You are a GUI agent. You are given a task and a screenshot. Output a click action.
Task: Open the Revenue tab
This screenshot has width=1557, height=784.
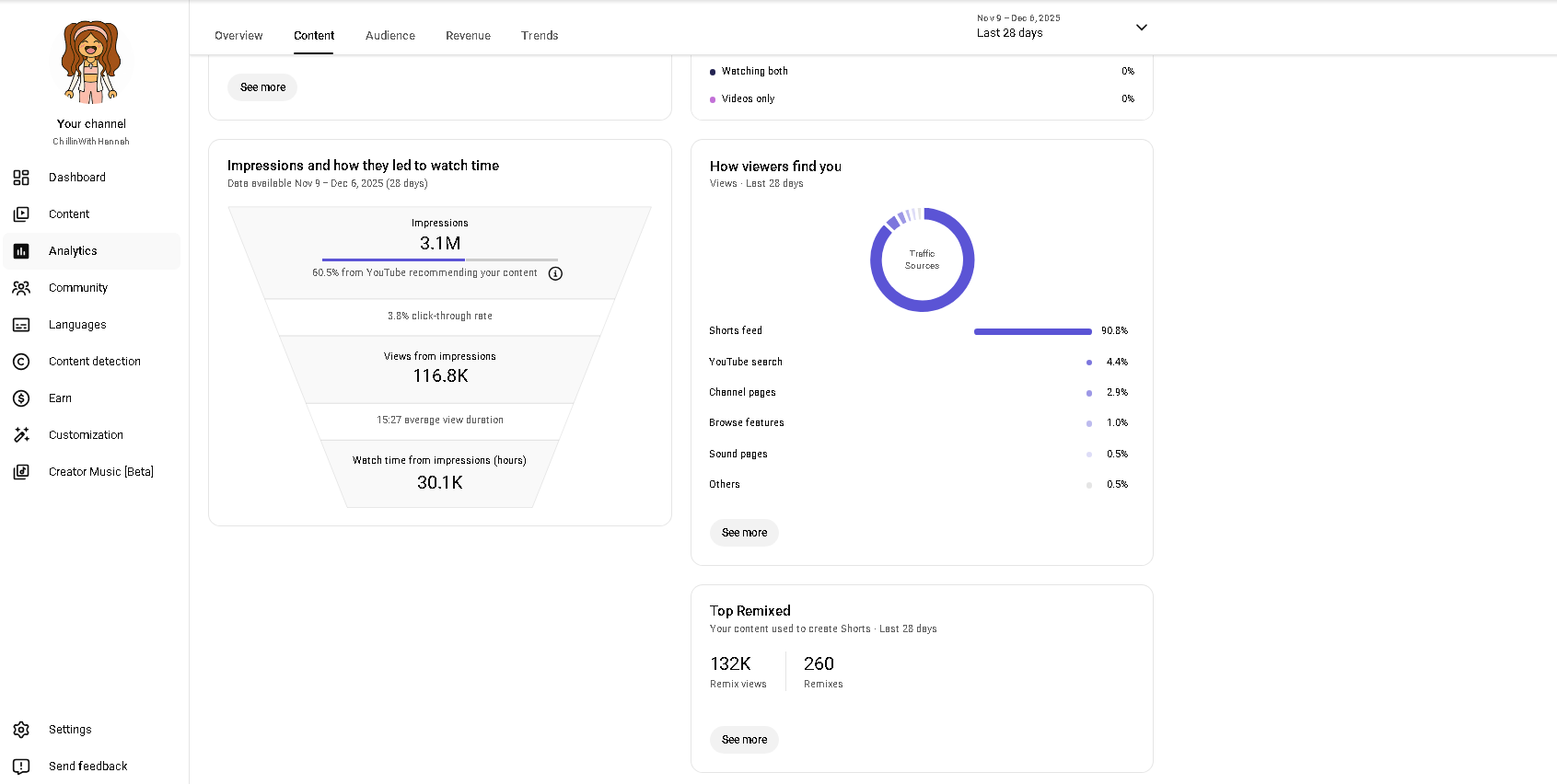tap(468, 36)
